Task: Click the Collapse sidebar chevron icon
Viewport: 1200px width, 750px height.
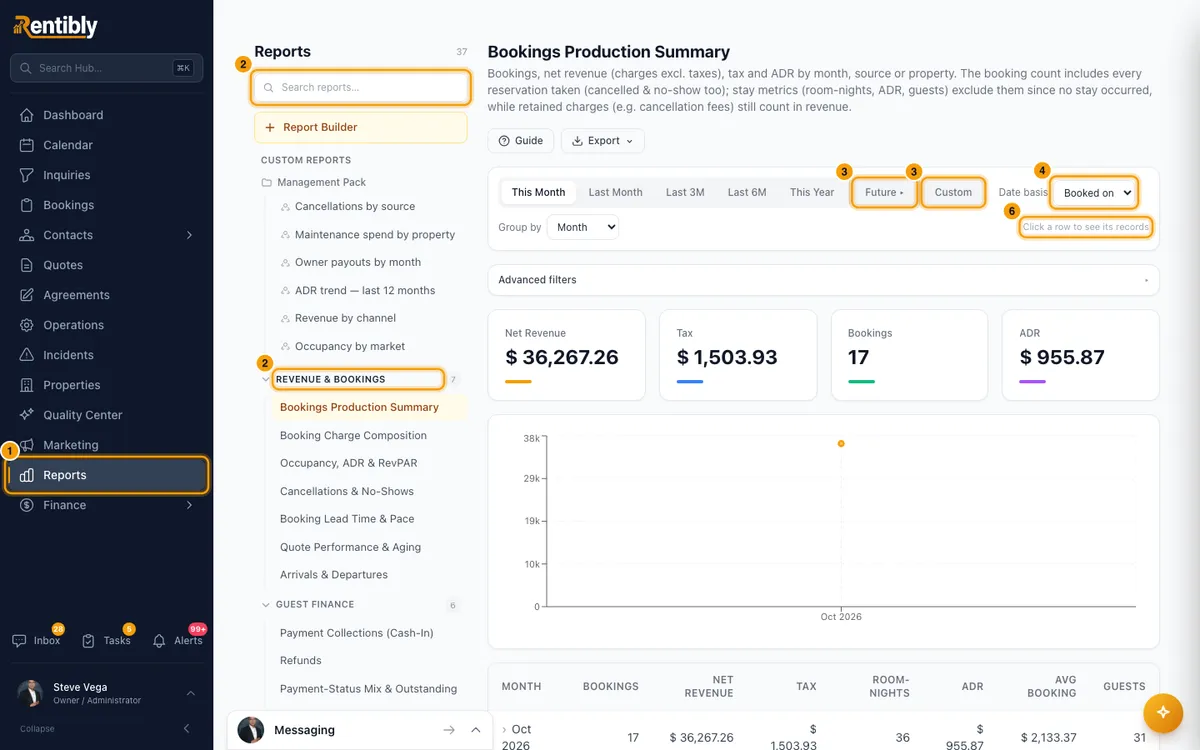Action: coord(186,728)
